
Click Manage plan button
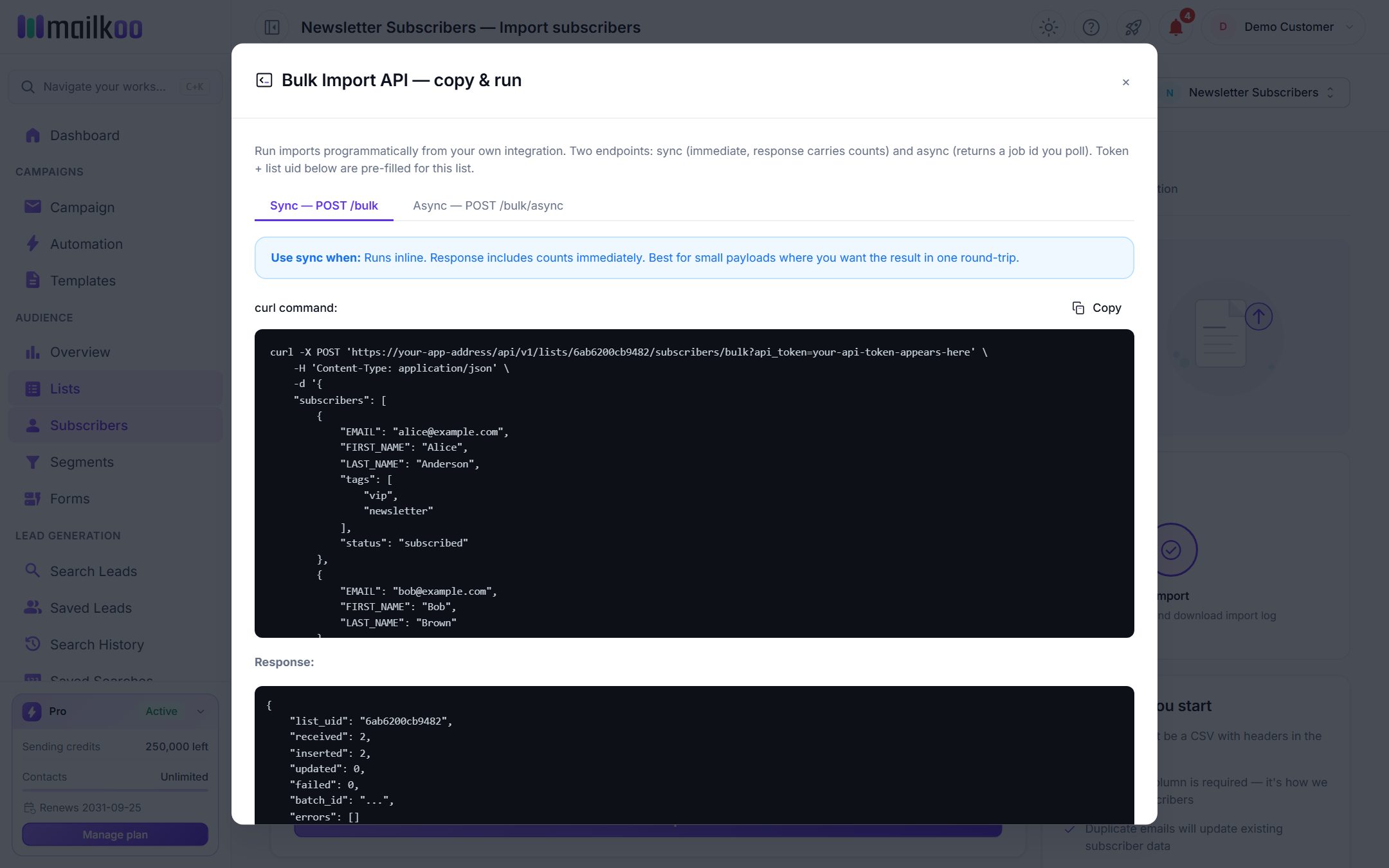[115, 835]
